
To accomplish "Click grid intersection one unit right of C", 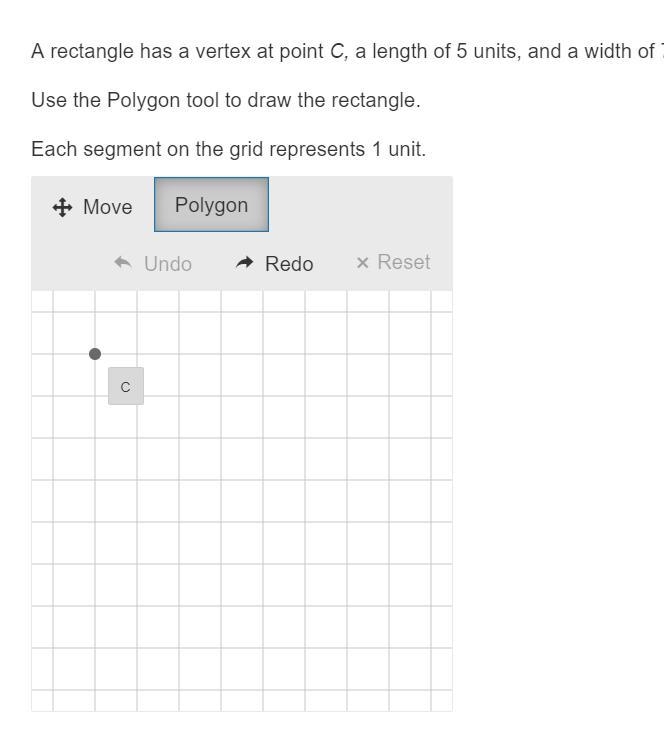I will click(x=137, y=354).
